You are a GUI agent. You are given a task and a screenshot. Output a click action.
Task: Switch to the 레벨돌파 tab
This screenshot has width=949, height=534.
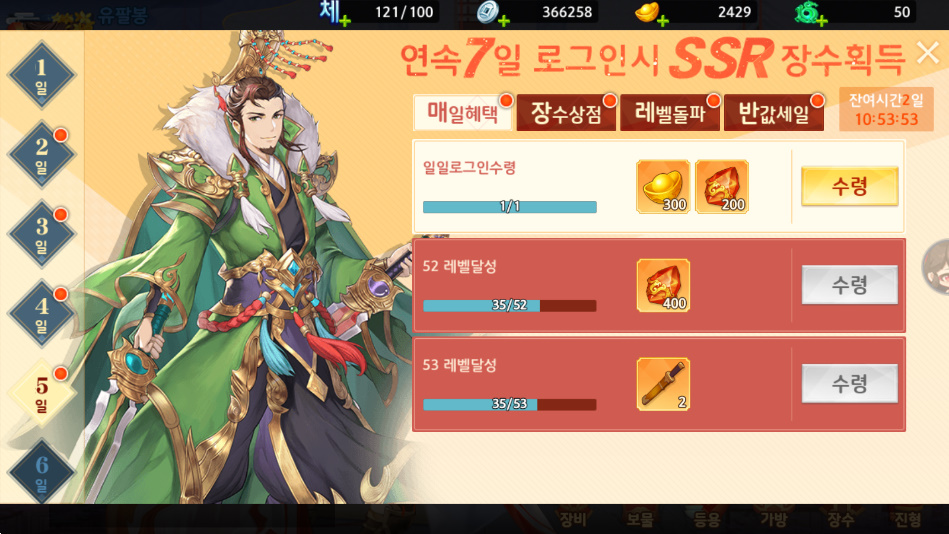pos(670,113)
